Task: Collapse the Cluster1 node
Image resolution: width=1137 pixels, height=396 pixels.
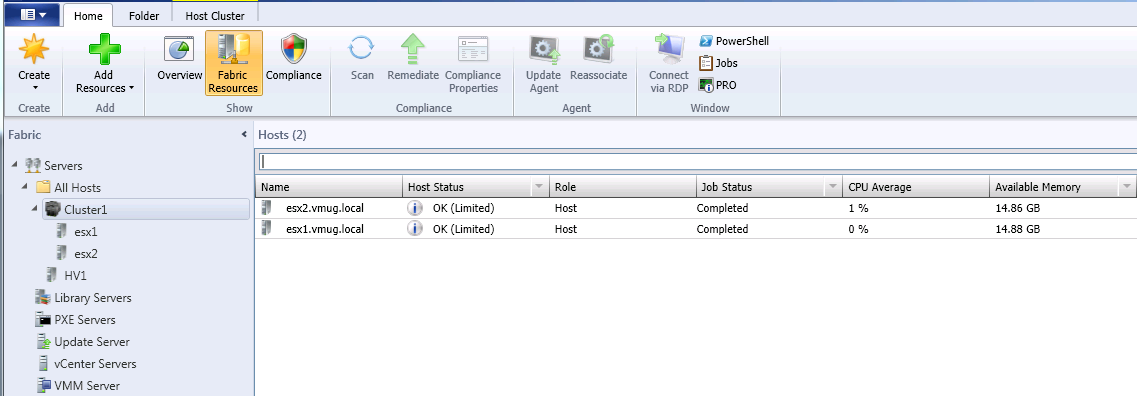Action: [36, 210]
